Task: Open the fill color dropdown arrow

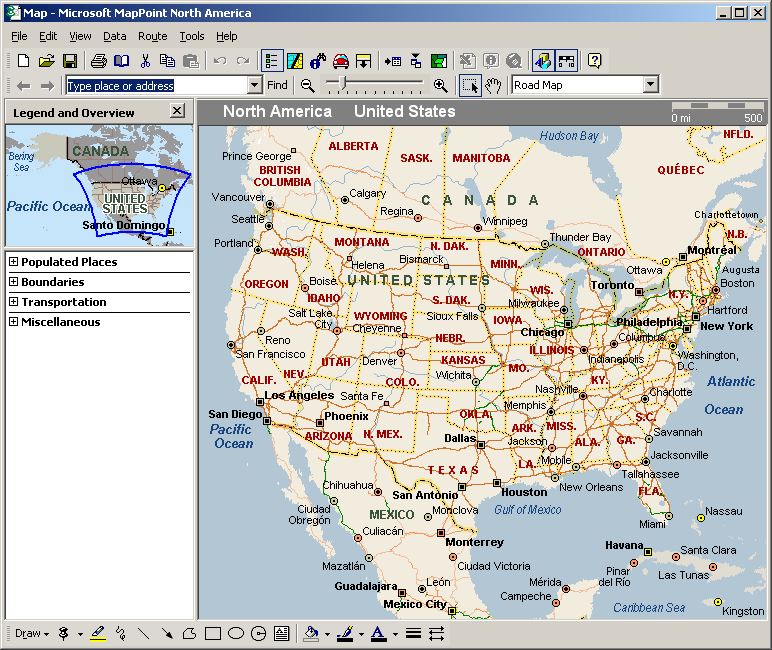Action: pos(327,634)
